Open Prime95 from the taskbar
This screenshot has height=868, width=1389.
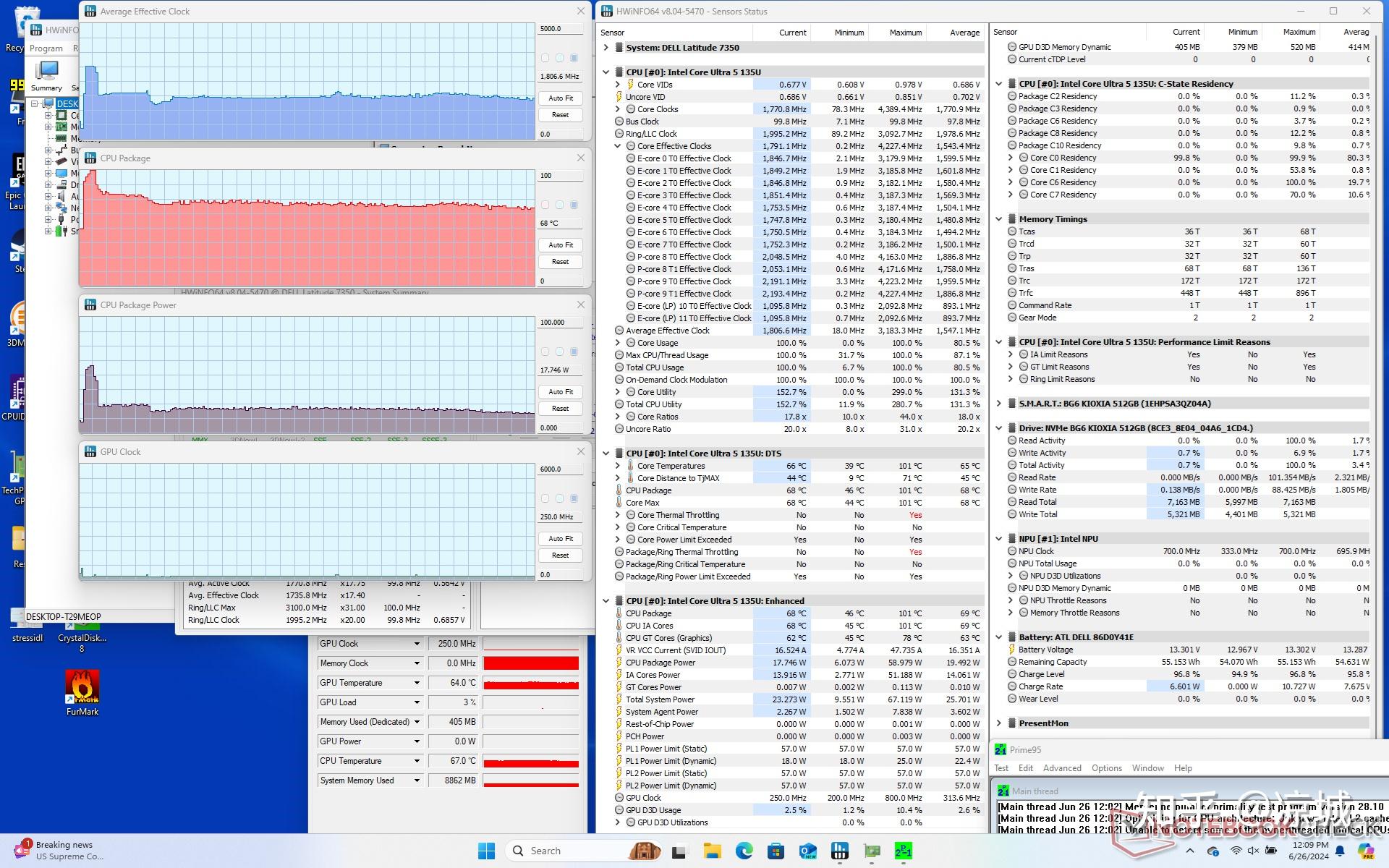(903, 851)
